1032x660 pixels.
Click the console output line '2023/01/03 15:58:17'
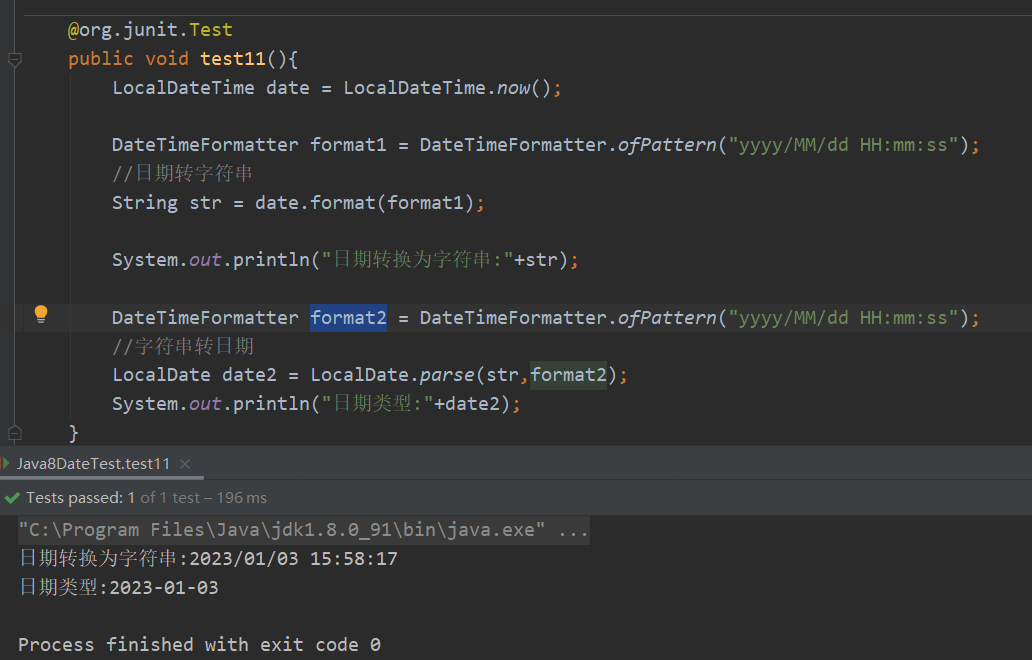point(293,559)
